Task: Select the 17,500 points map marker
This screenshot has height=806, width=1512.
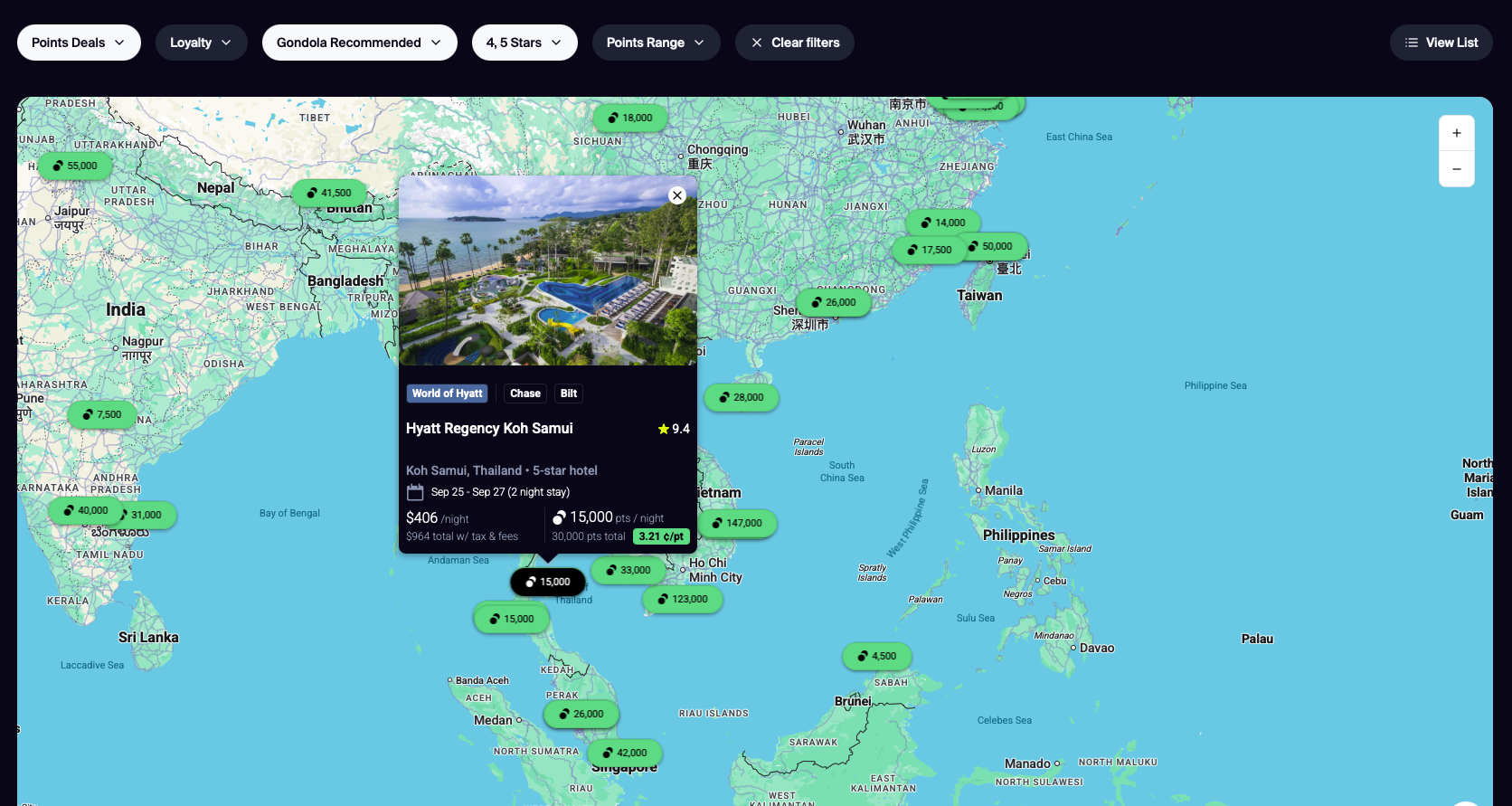Action: (x=930, y=250)
